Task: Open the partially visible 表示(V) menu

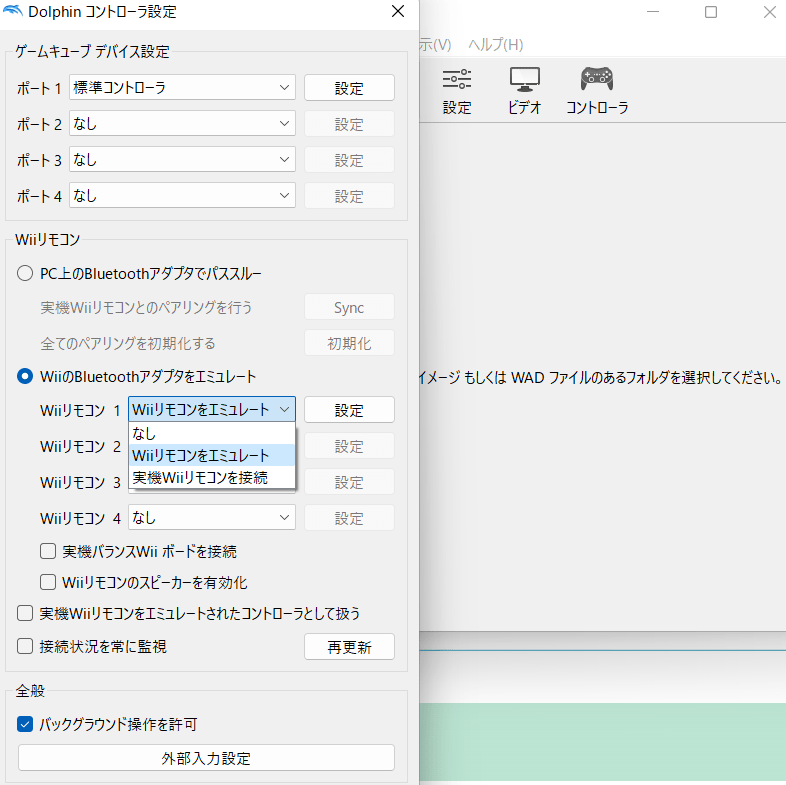Action: coord(435,45)
